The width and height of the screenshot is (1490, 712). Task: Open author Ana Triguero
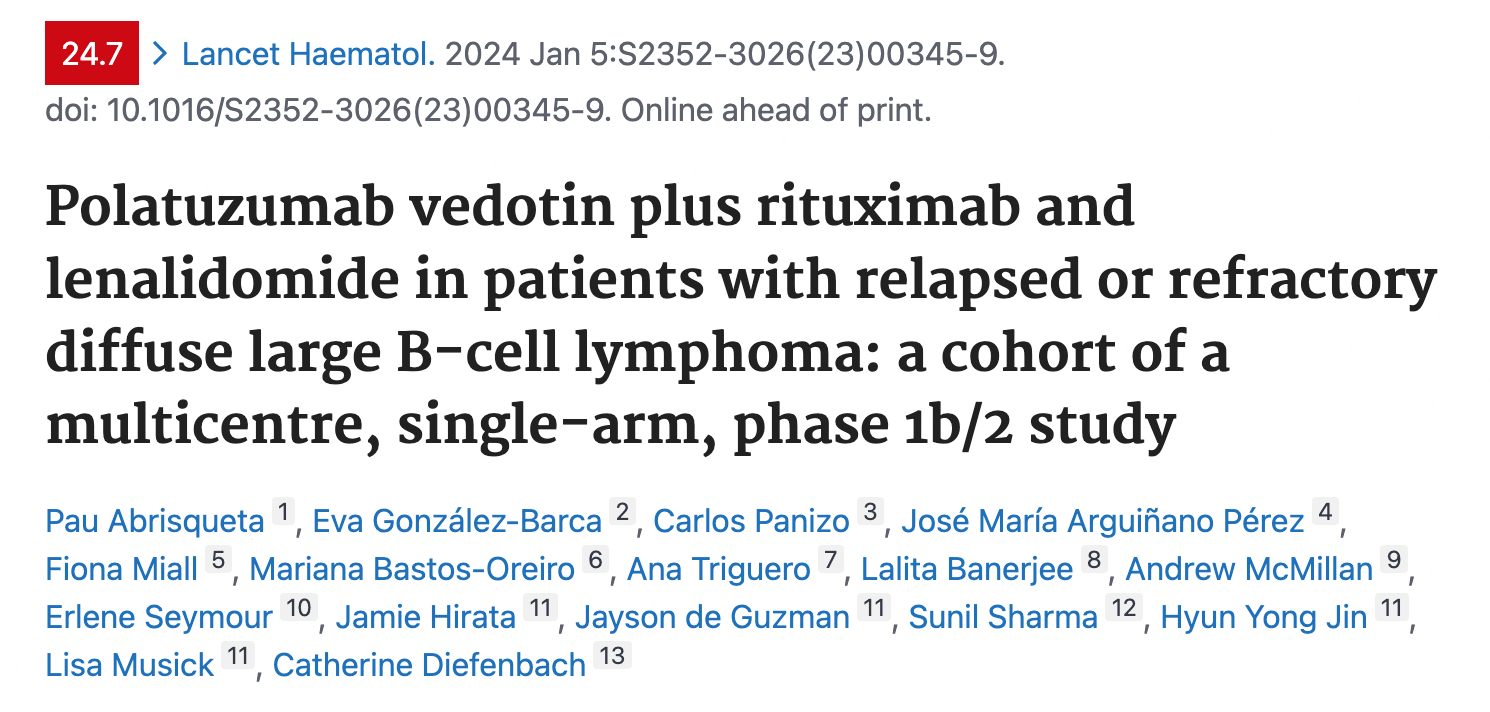(718, 569)
